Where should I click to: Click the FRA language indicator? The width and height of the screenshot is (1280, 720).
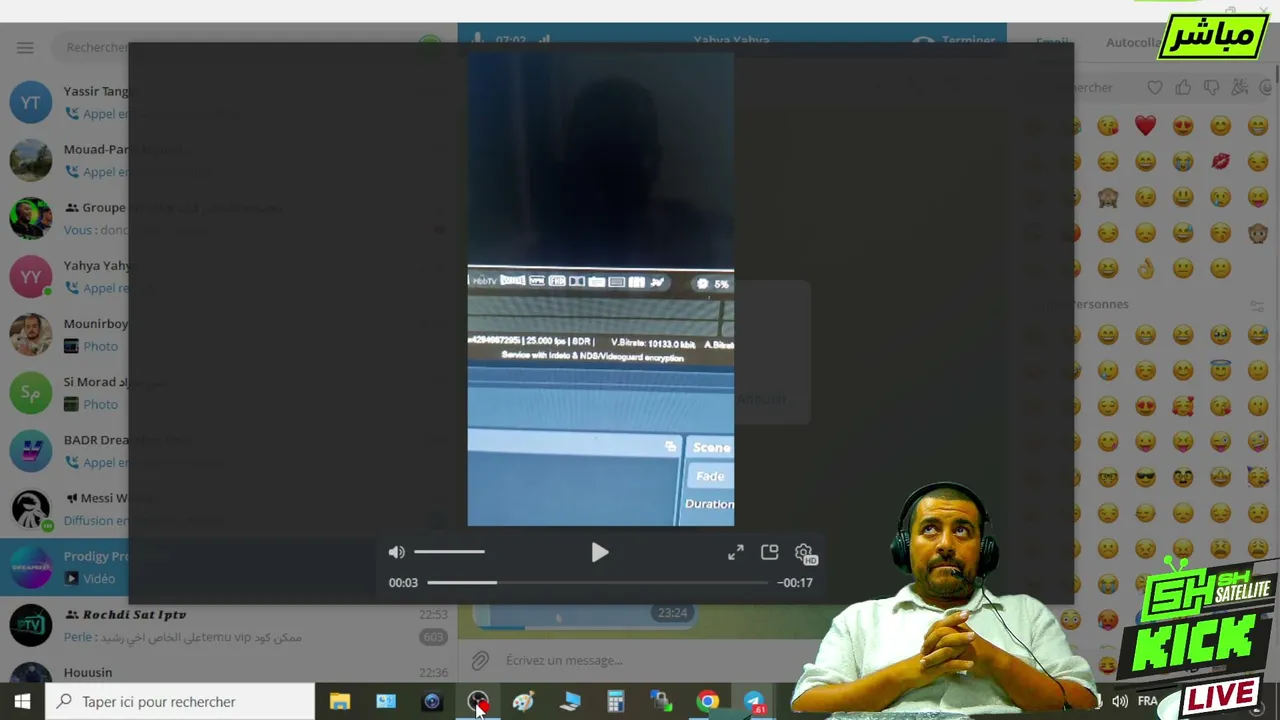pyautogui.click(x=1148, y=701)
